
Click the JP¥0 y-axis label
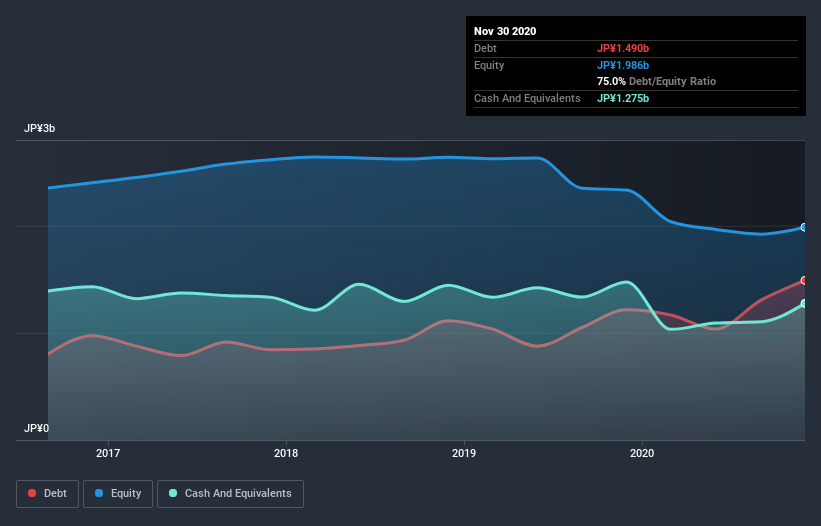(x=36, y=428)
